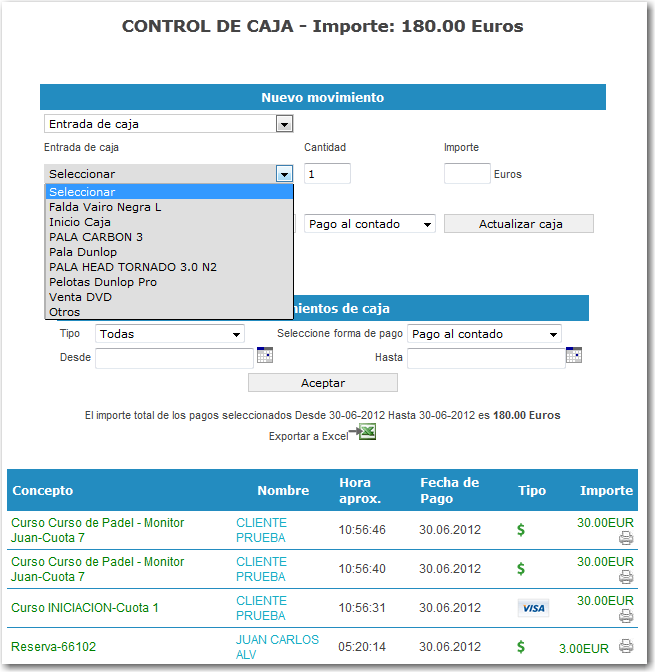Open the Entrada de caja movement dropdown
Screen dimensions: 655x672
pos(168,124)
